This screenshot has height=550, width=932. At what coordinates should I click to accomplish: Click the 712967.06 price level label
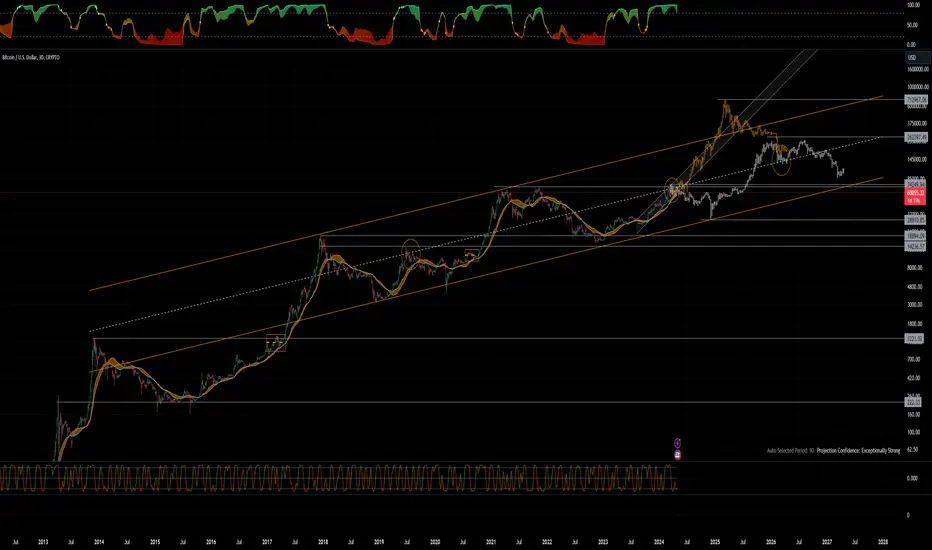pos(915,100)
